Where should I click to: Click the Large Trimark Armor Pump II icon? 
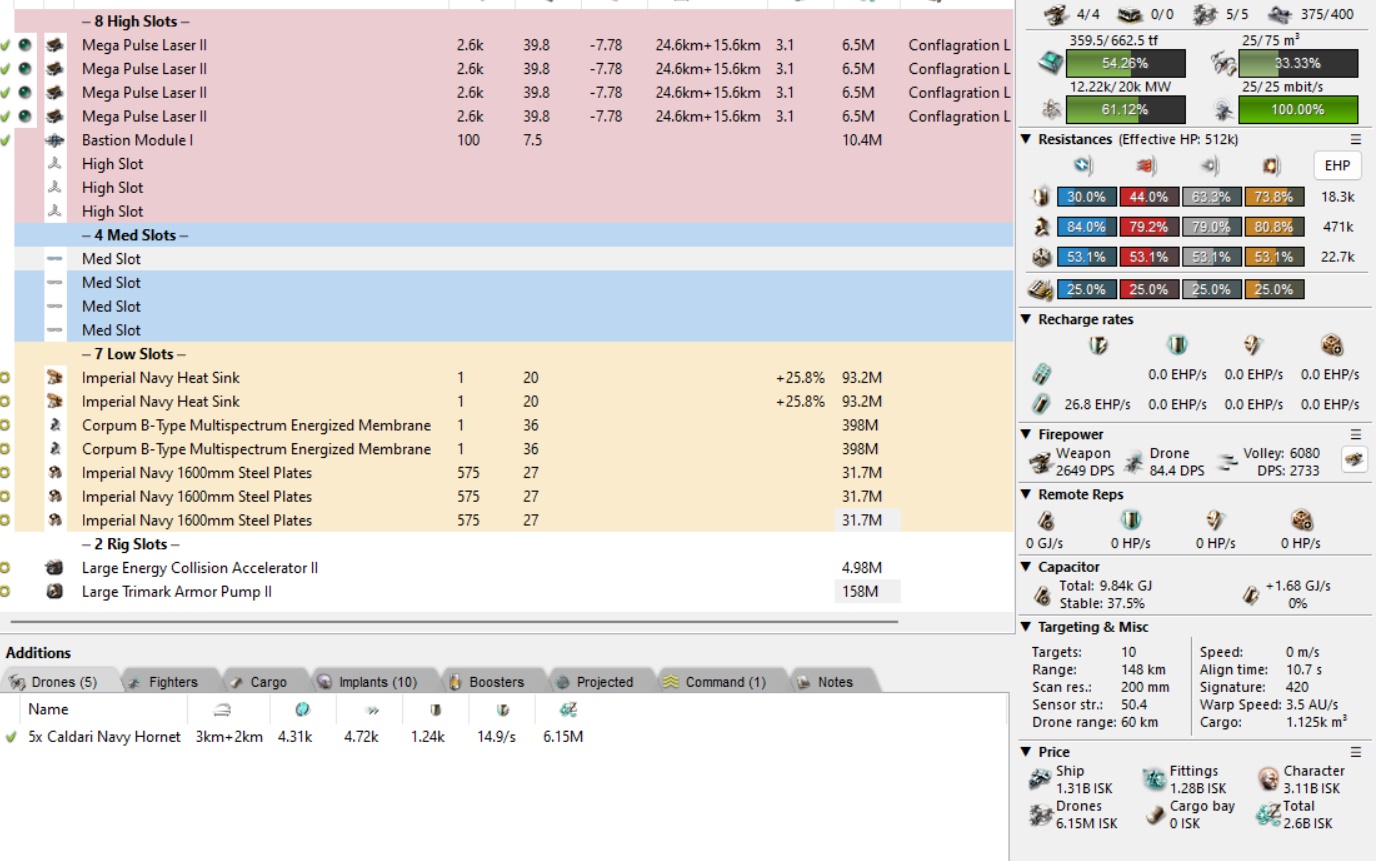(x=55, y=592)
